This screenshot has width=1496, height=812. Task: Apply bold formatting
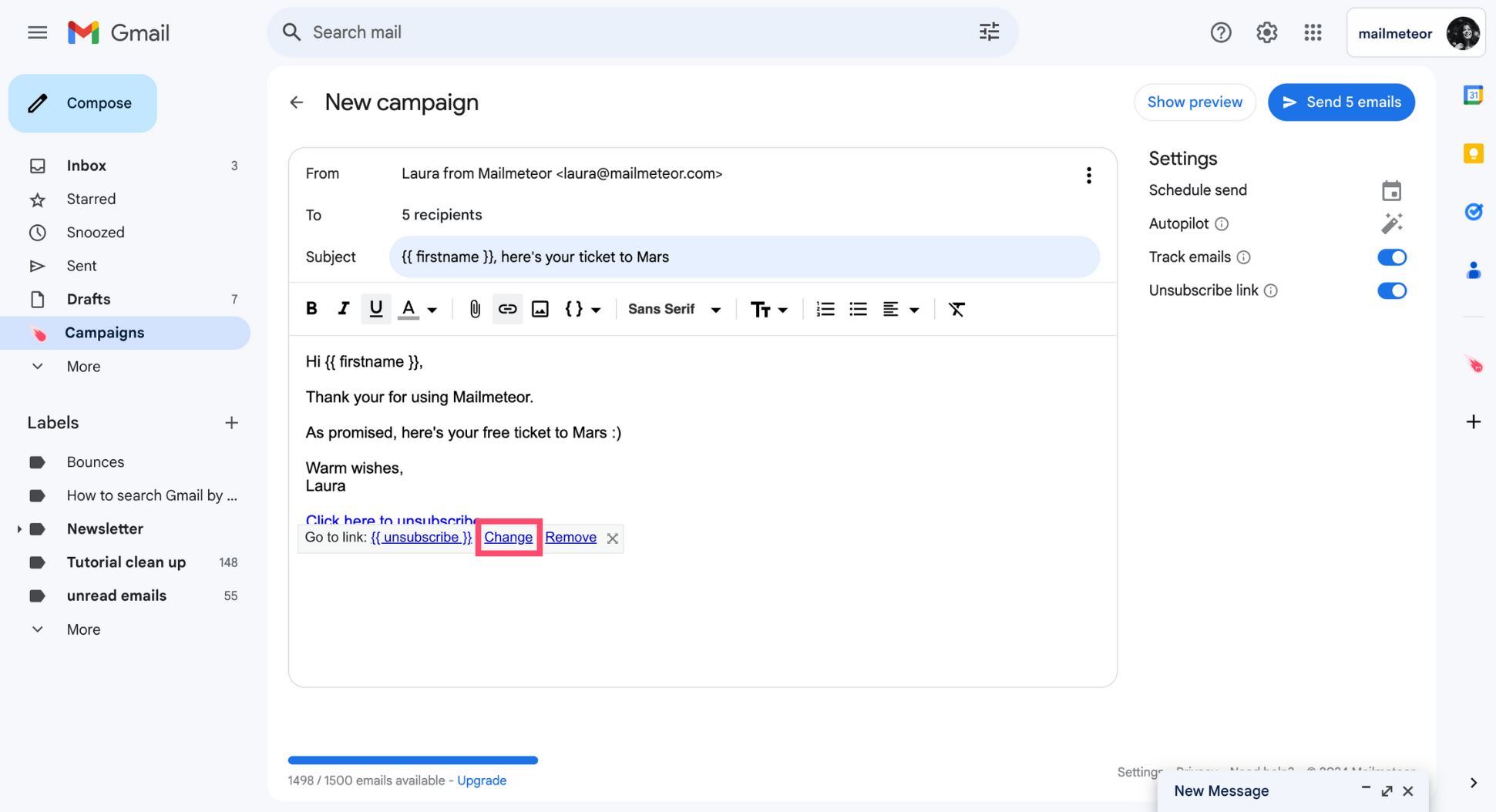point(311,309)
